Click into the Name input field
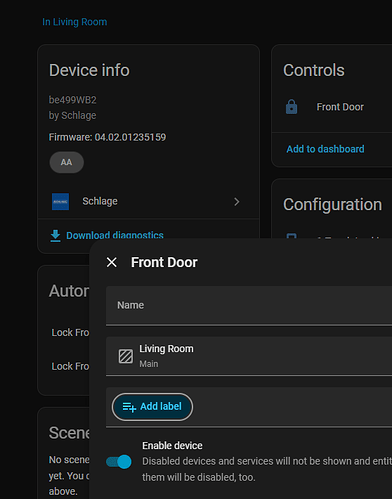The width and height of the screenshot is (392, 499). pyautogui.click(x=249, y=305)
